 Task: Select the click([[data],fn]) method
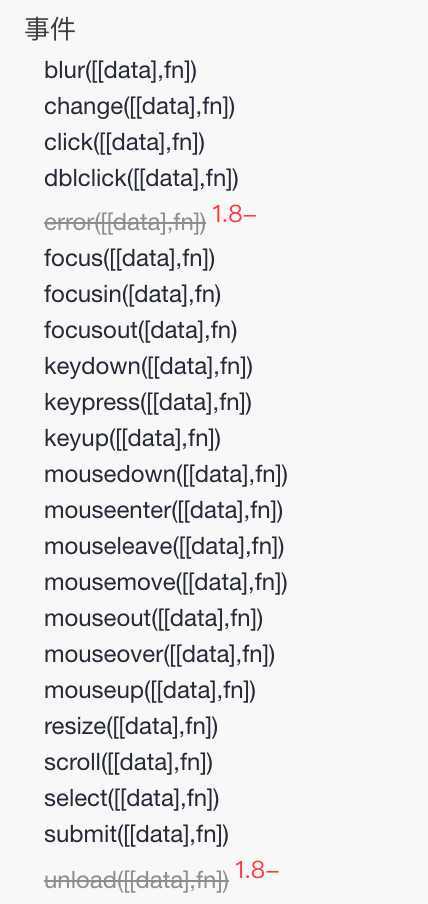tap(125, 142)
